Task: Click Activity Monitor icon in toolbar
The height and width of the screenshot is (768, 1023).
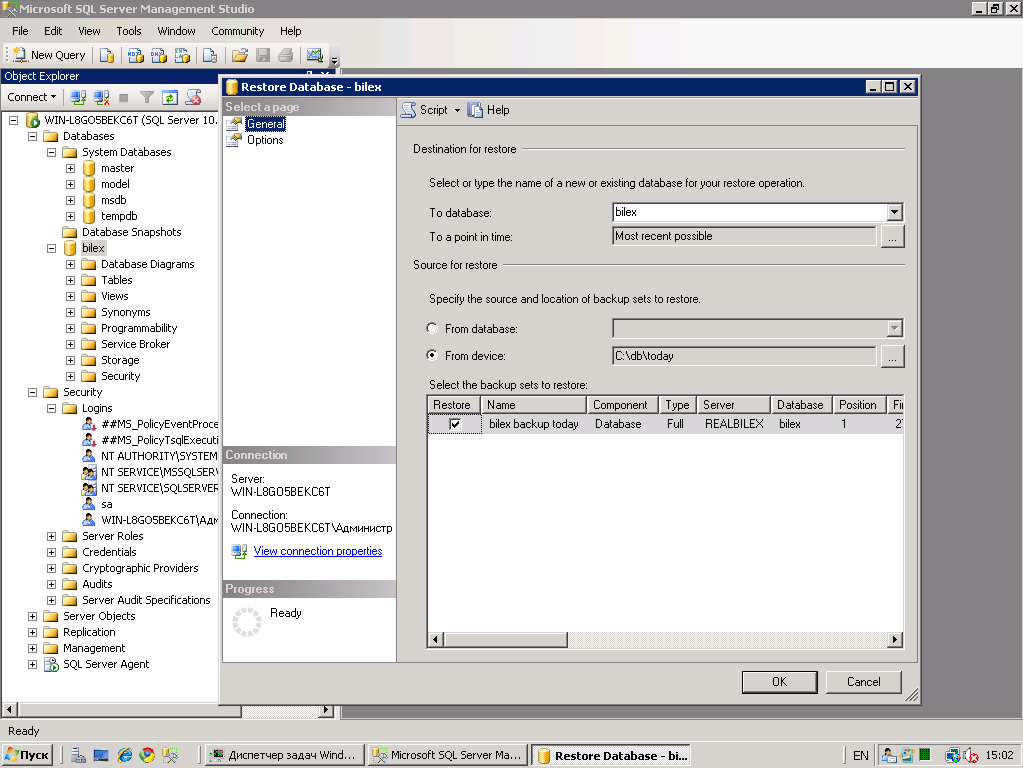Action: pyautogui.click(x=315, y=55)
